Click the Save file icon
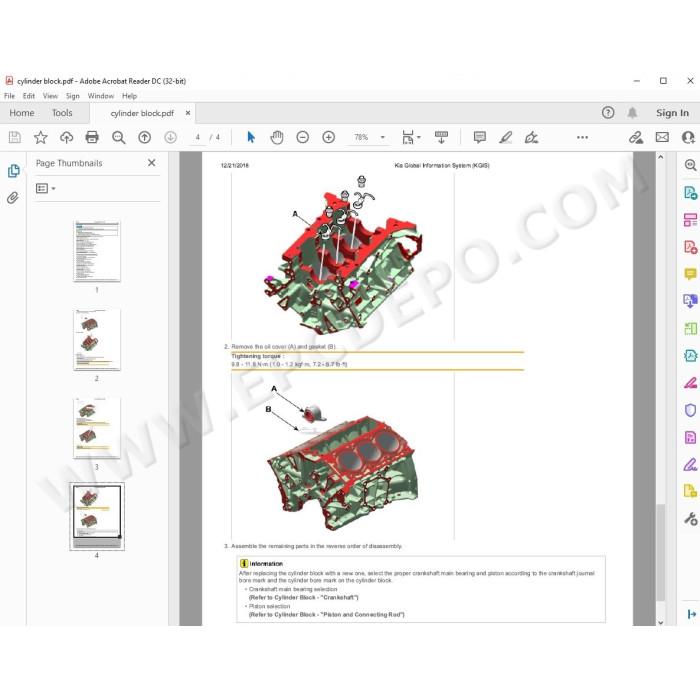 coord(15,137)
